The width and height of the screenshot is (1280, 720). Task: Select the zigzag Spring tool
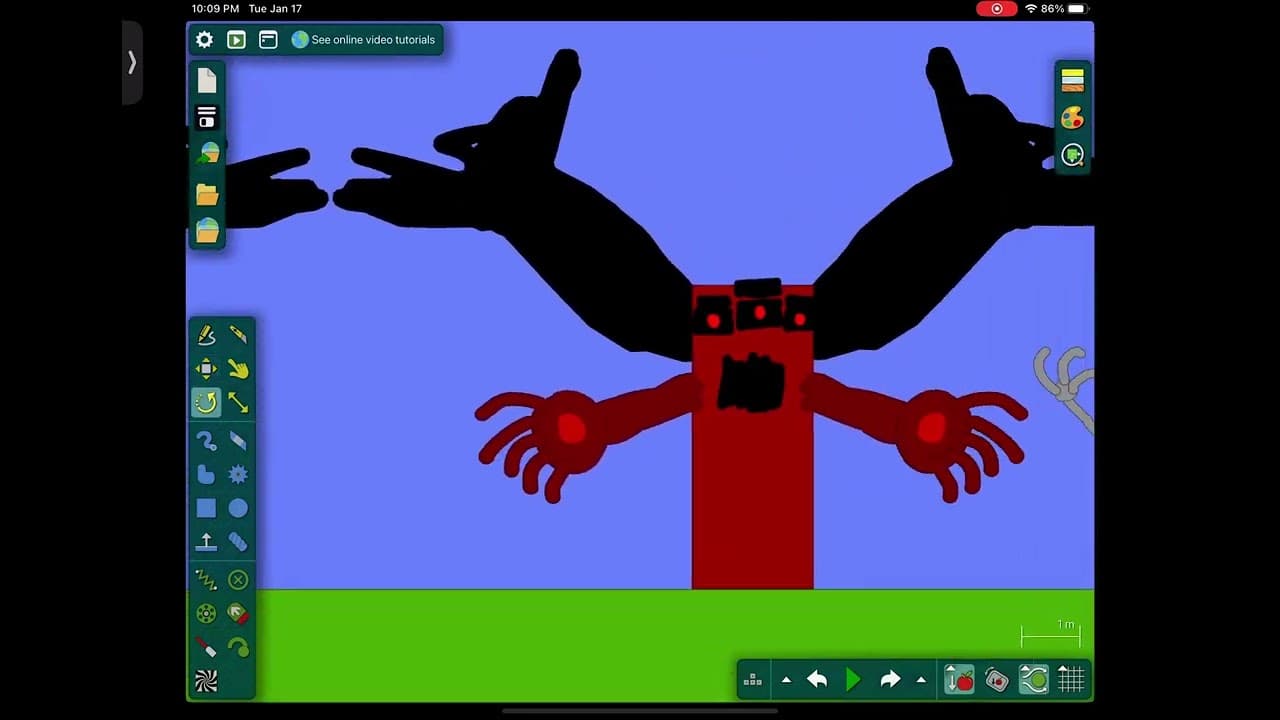coord(206,579)
